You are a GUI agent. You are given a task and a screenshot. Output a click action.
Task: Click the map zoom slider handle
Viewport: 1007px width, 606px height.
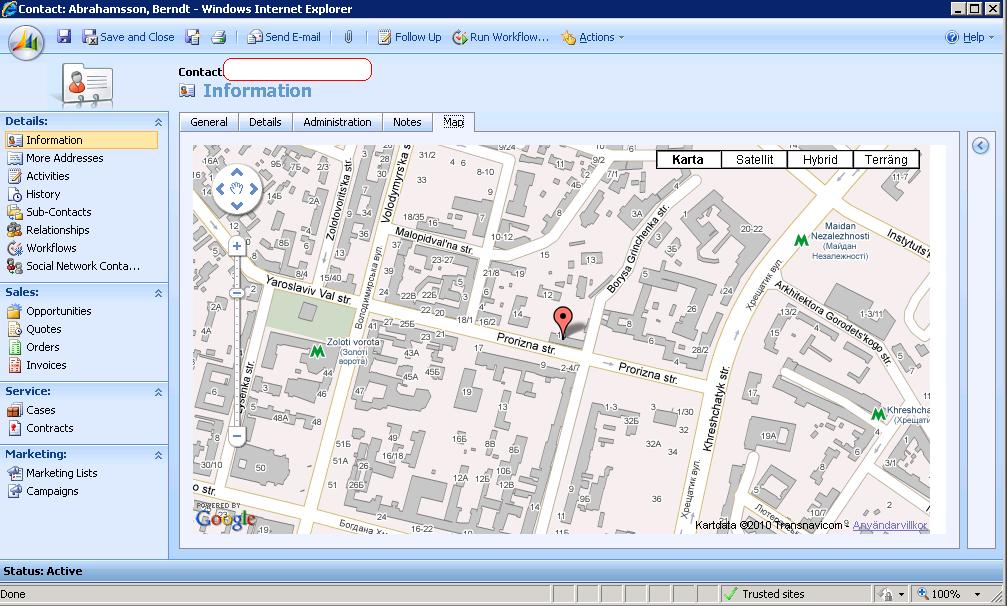tap(237, 293)
